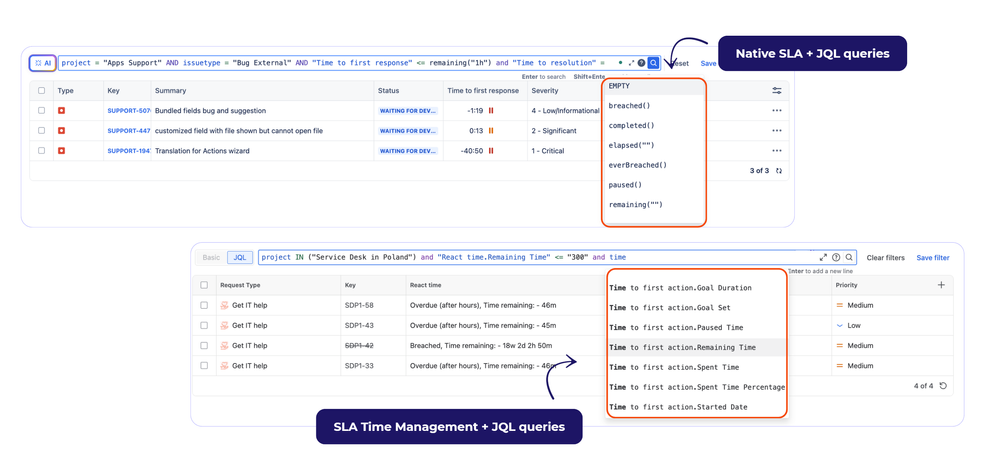
Task: Toggle the select-all checkbox in the lower table
Action: click(204, 285)
